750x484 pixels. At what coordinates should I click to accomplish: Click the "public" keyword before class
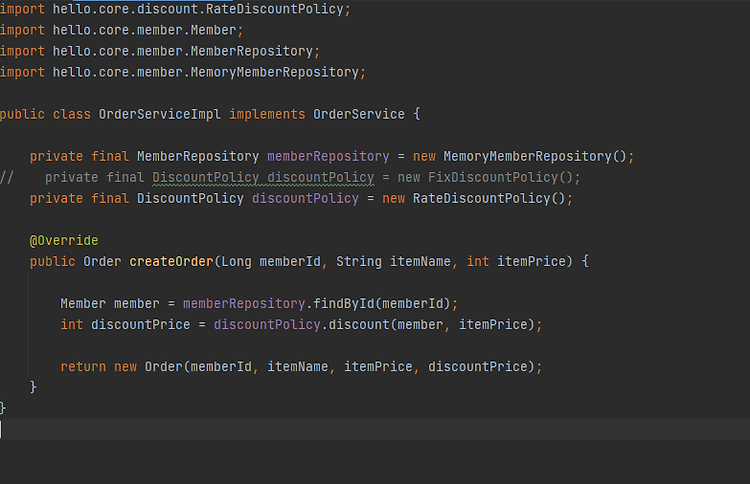click(22, 114)
